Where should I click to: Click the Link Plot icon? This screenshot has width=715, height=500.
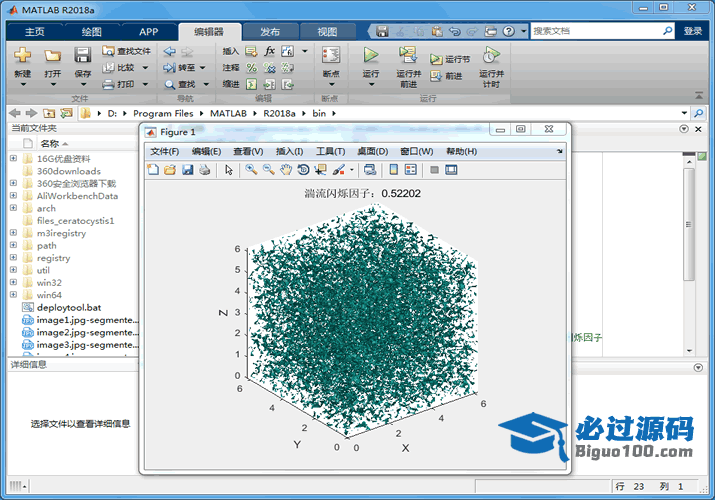tap(370, 170)
